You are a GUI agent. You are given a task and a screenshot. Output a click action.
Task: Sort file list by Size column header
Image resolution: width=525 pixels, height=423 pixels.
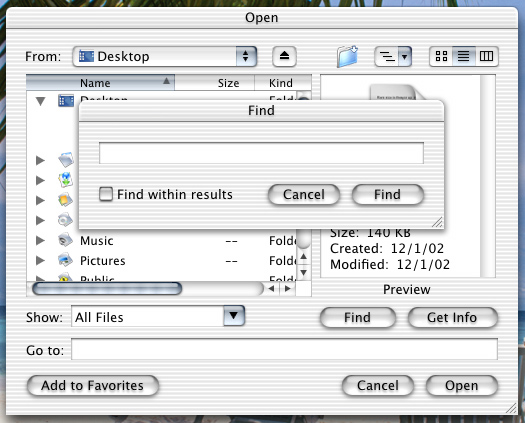pyautogui.click(x=215, y=83)
